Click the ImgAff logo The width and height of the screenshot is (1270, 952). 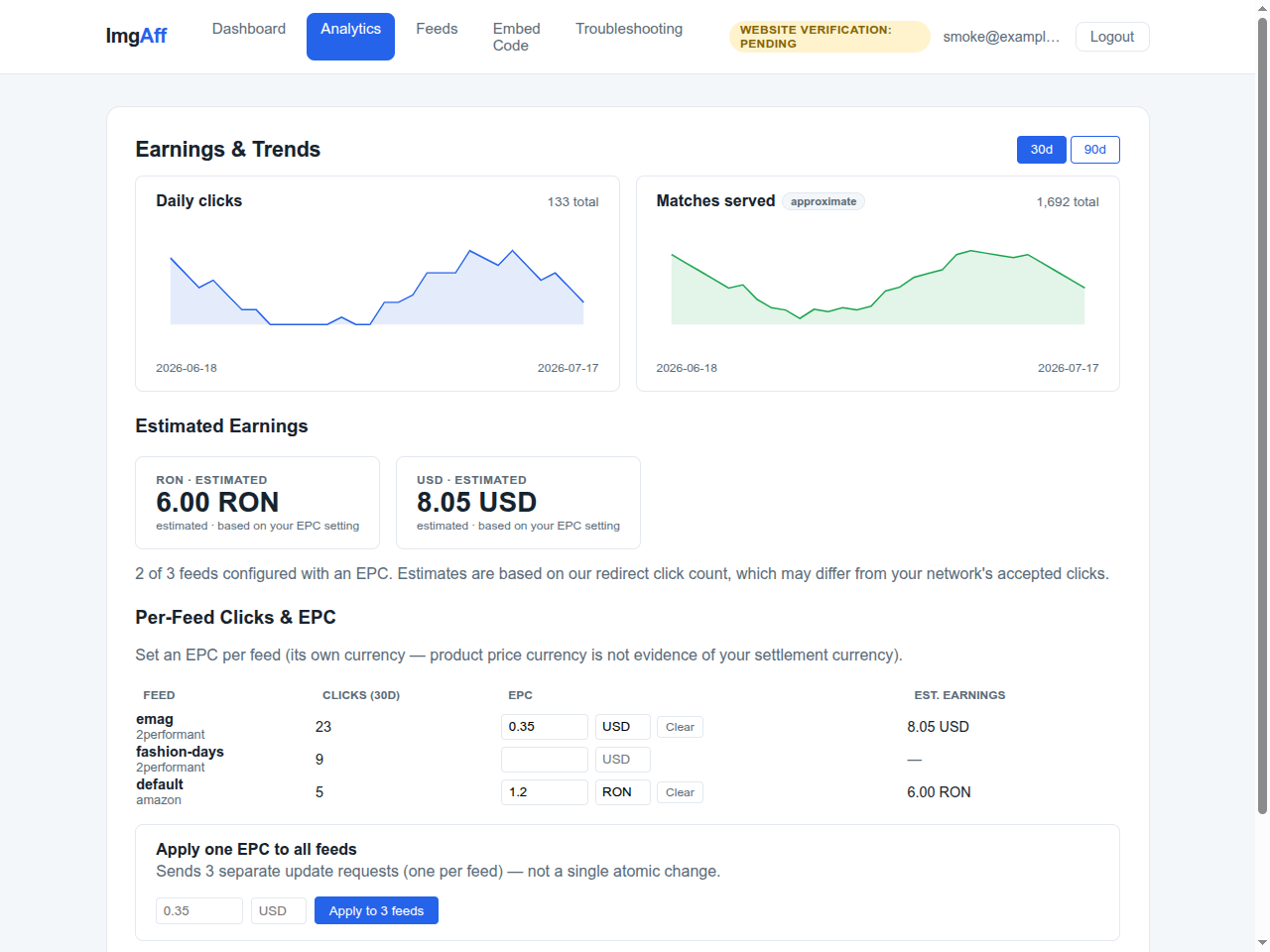(x=136, y=36)
